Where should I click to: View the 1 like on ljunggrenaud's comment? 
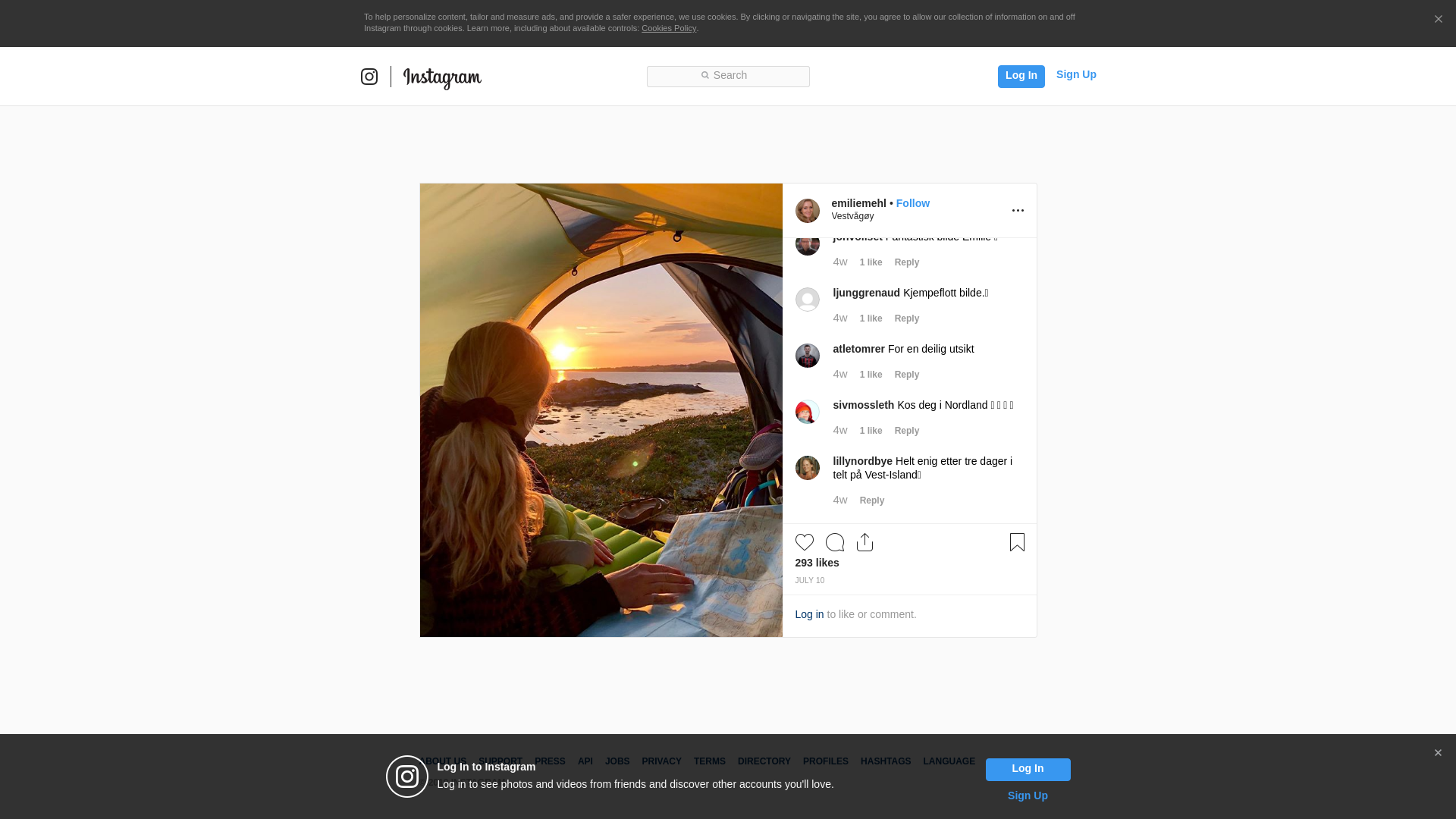pos(871,318)
